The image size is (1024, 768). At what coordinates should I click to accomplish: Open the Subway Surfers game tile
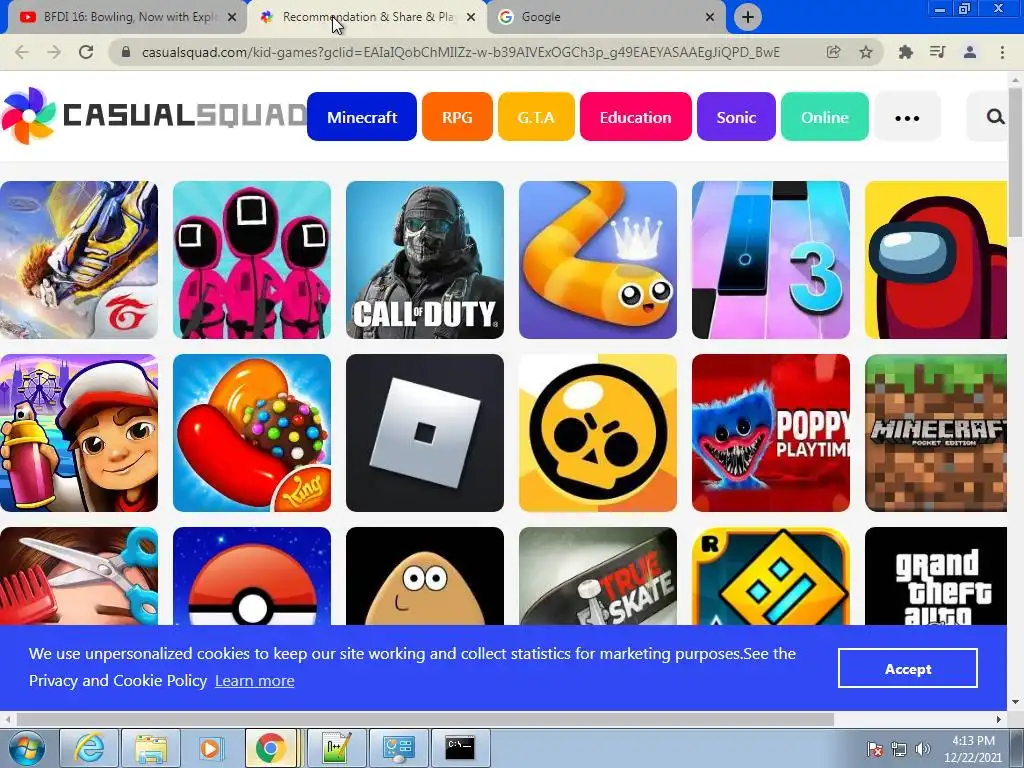(x=78, y=433)
